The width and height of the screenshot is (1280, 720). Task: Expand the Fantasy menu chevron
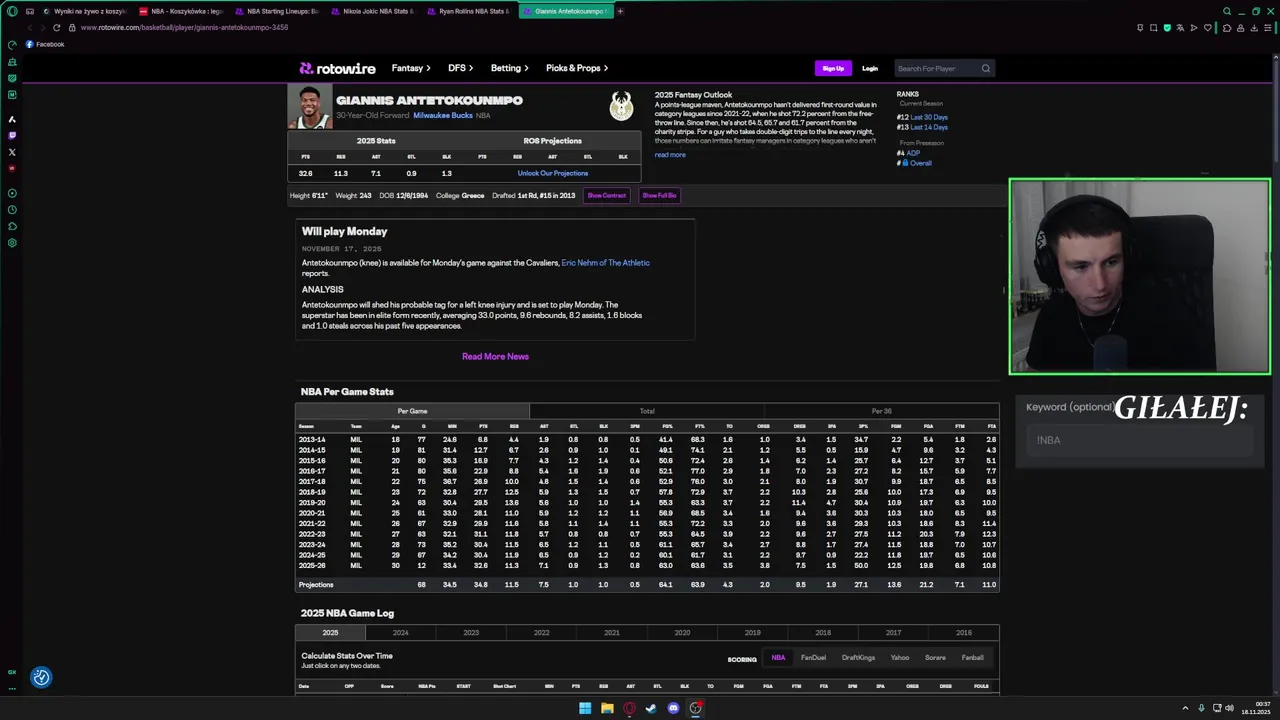[428, 68]
